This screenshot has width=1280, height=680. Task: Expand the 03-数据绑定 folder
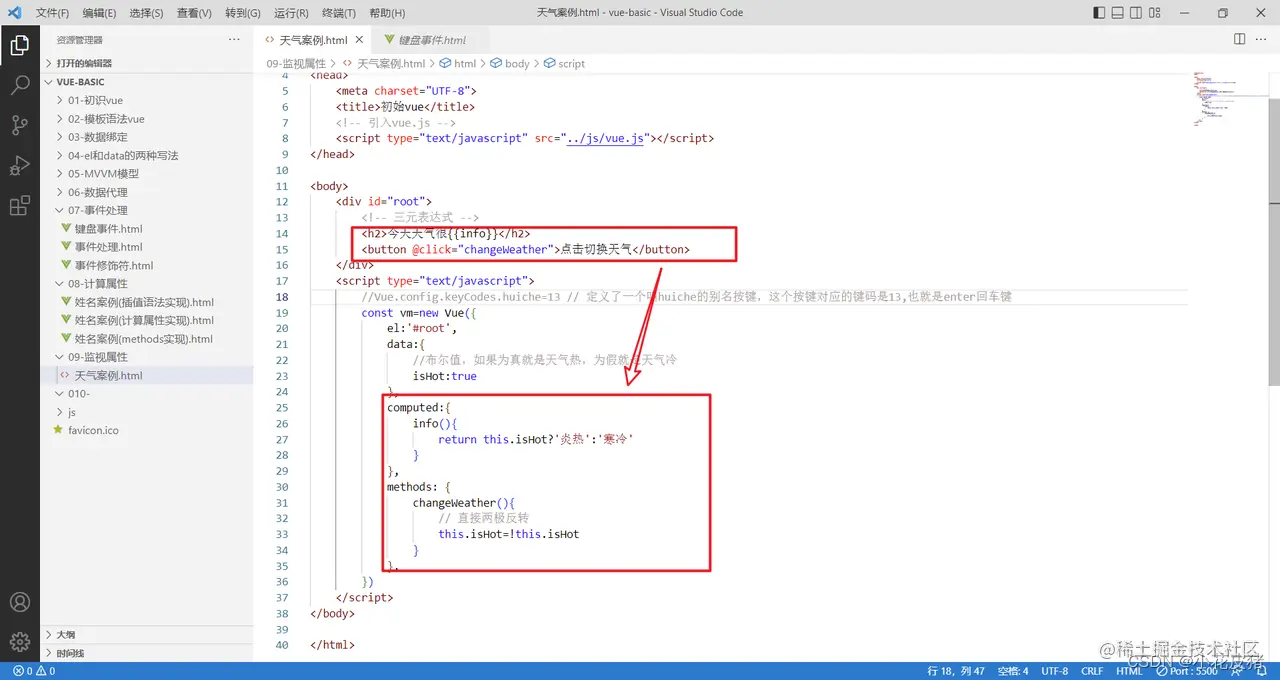pos(147,137)
